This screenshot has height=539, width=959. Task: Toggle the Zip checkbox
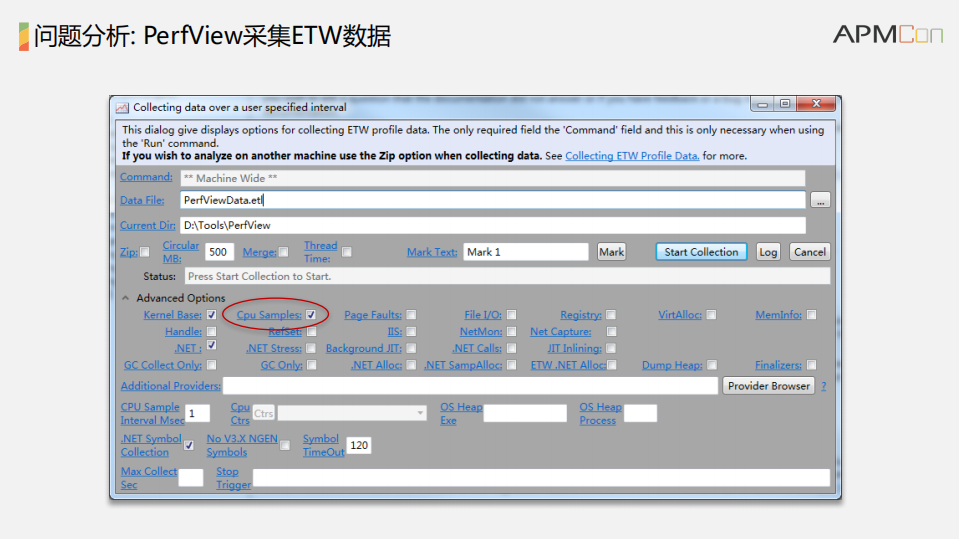[x=145, y=252]
